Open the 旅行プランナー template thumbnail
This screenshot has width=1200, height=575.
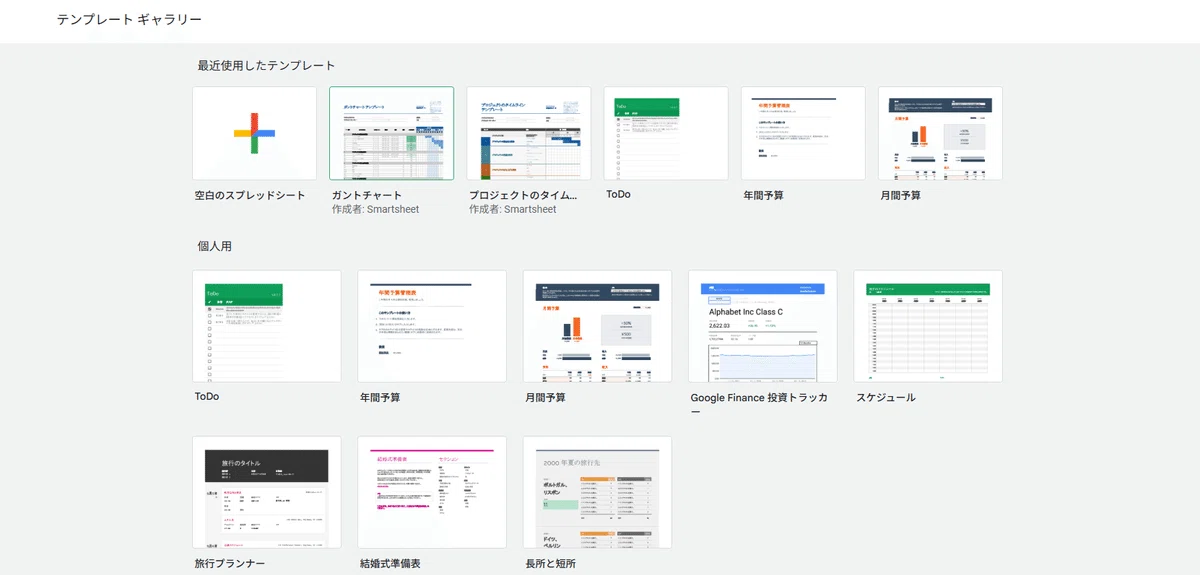pyautogui.click(x=267, y=492)
